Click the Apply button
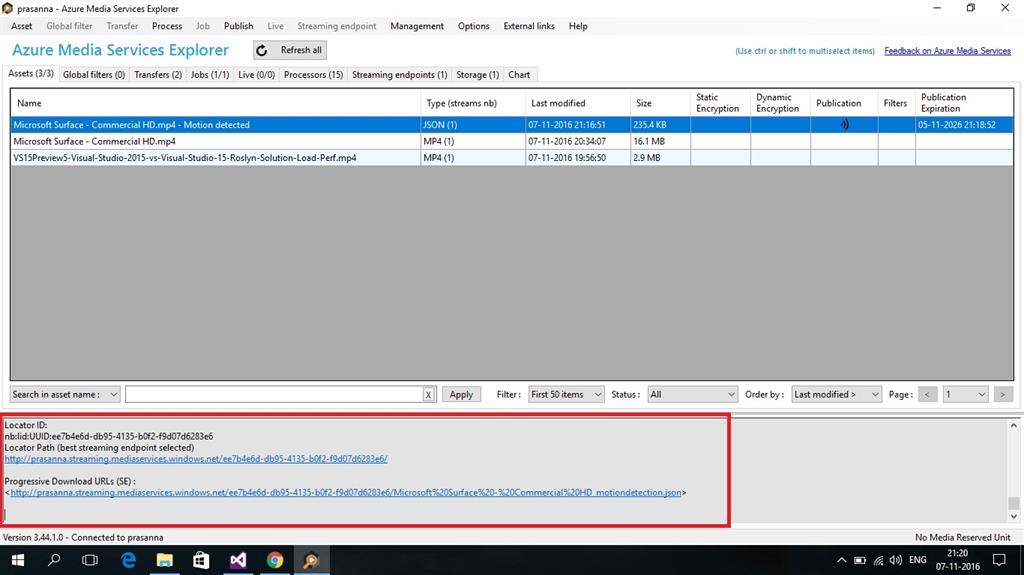 [x=461, y=395]
